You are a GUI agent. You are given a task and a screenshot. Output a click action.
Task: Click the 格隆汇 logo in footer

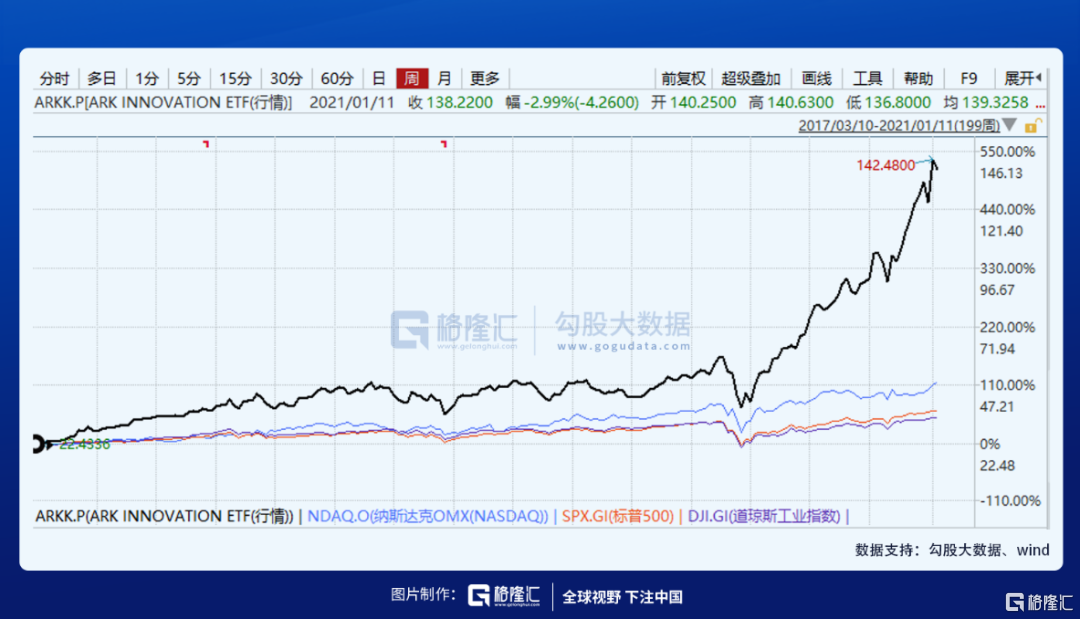(505, 596)
